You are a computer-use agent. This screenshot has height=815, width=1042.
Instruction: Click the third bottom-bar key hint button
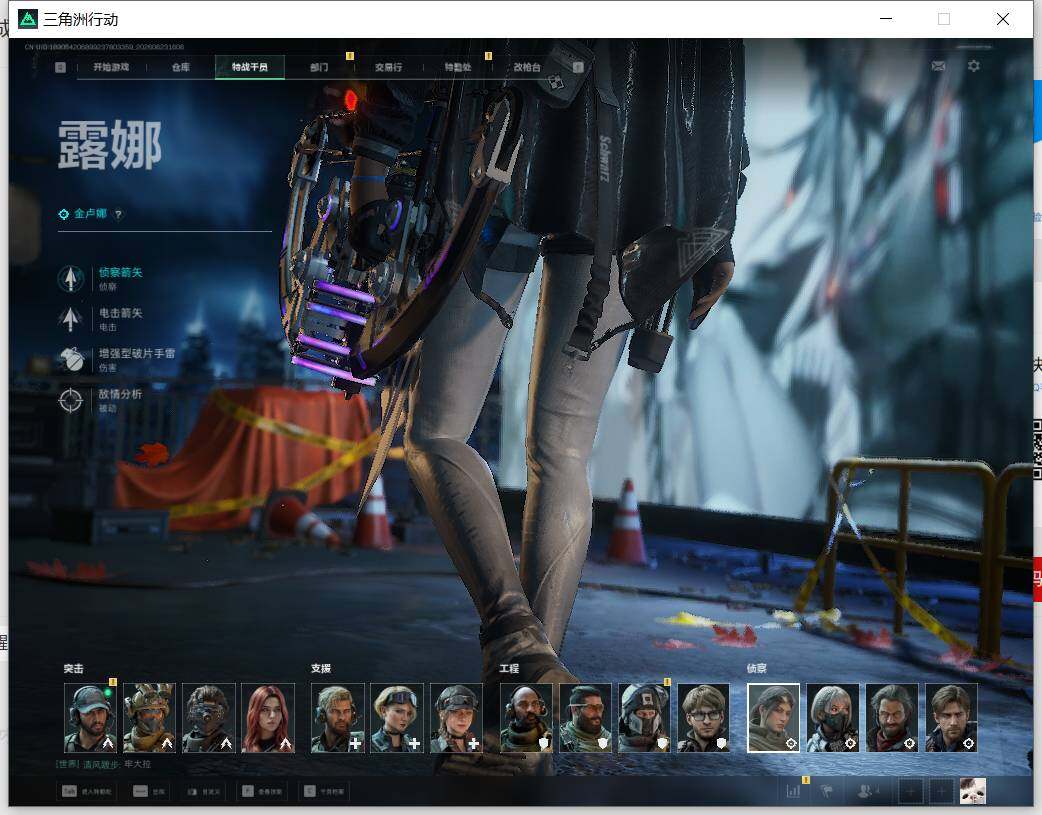pyautogui.click(x=203, y=791)
